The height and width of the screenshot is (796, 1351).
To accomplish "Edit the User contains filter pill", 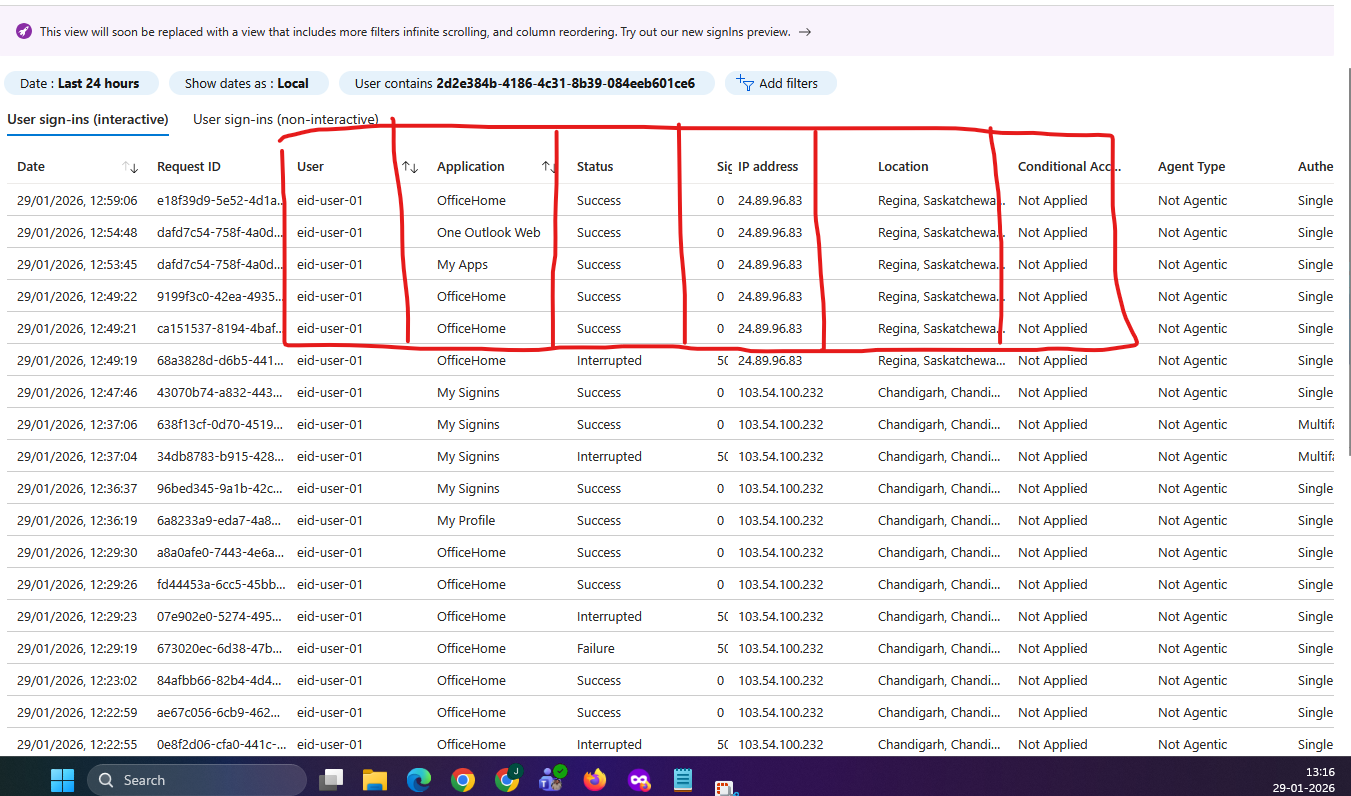I will [x=525, y=84].
